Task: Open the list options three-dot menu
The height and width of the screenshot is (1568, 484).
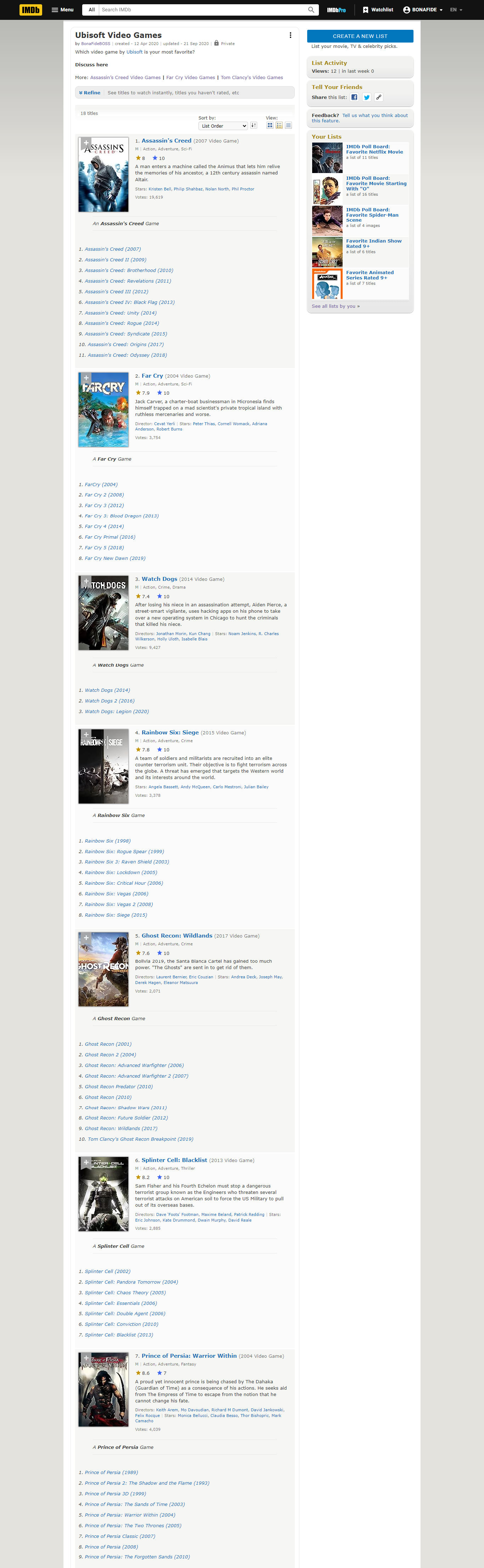Action: click(x=290, y=35)
